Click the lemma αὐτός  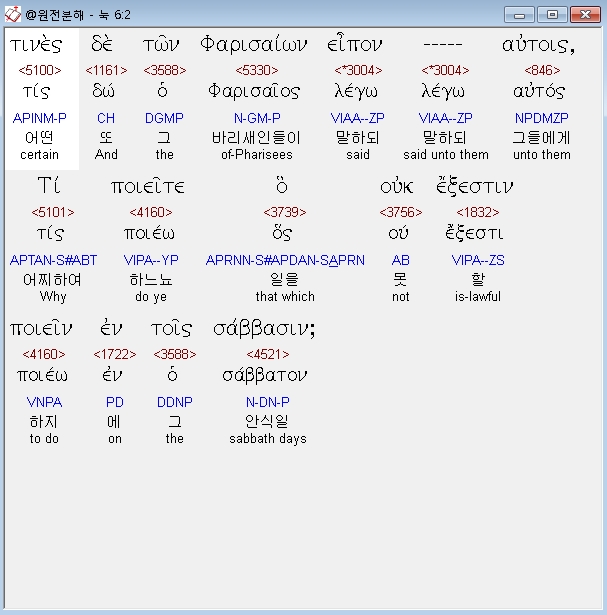coord(539,91)
